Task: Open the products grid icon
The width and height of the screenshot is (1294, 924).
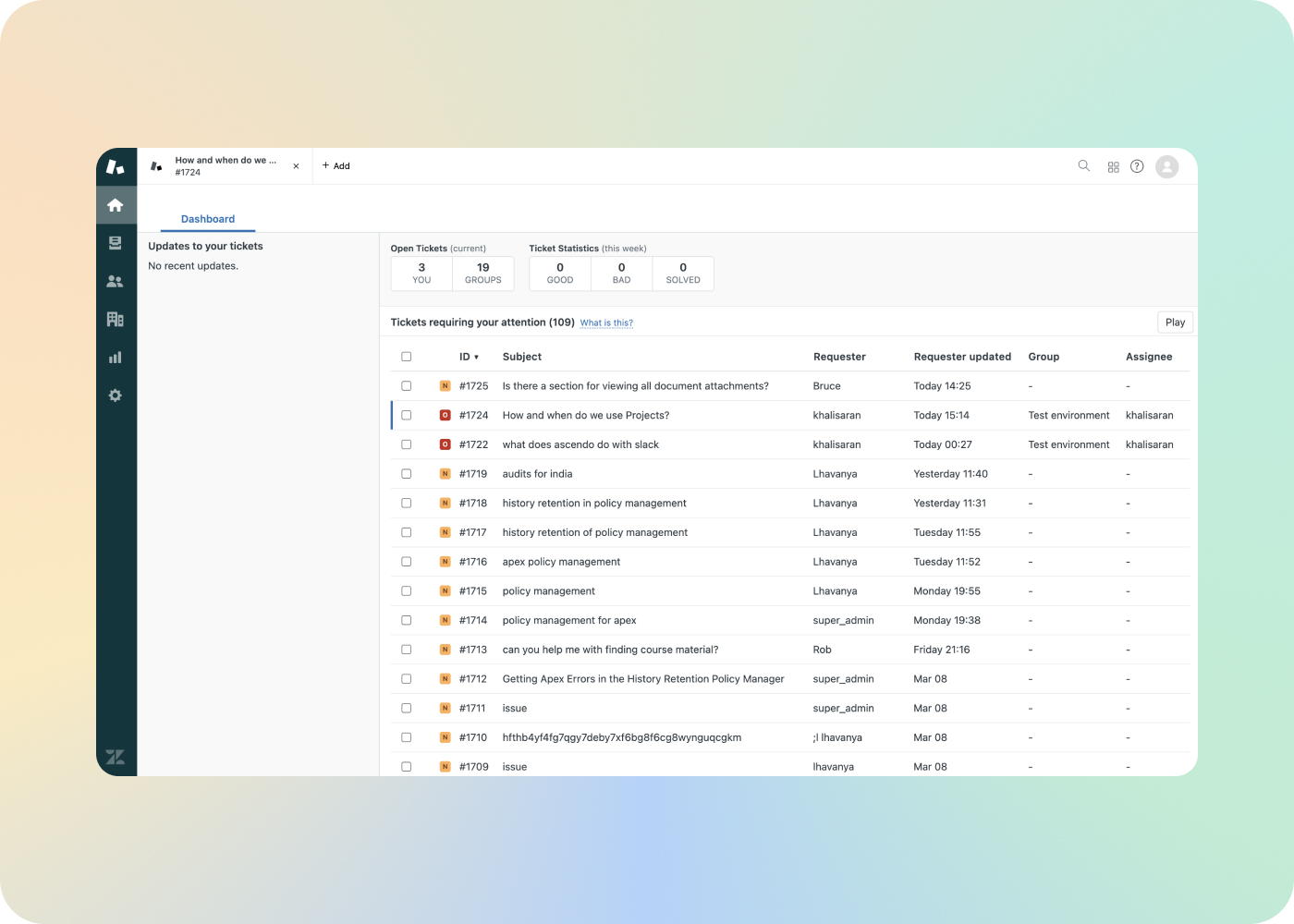Action: click(1114, 167)
